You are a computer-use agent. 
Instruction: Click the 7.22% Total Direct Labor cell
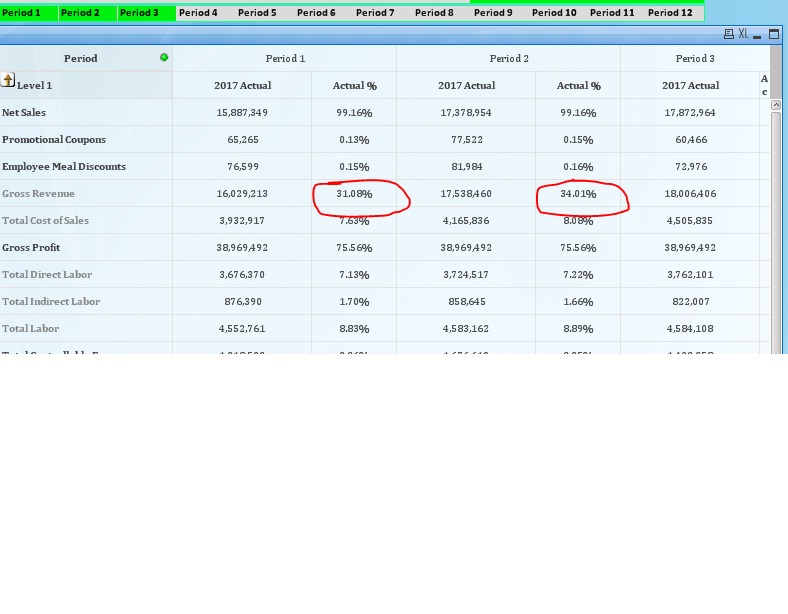pos(578,274)
